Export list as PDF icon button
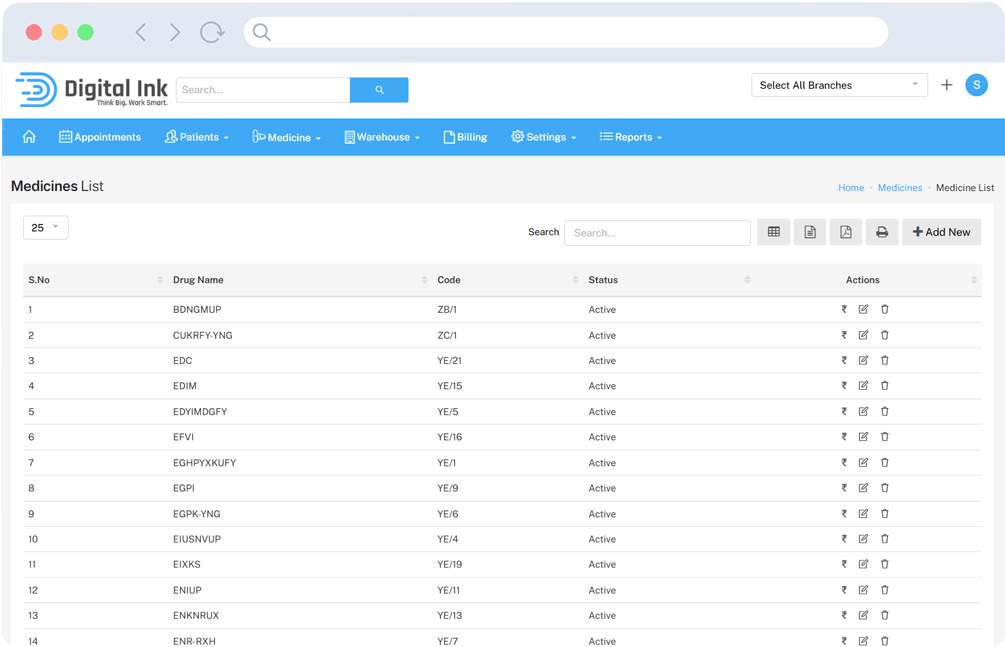 click(845, 232)
